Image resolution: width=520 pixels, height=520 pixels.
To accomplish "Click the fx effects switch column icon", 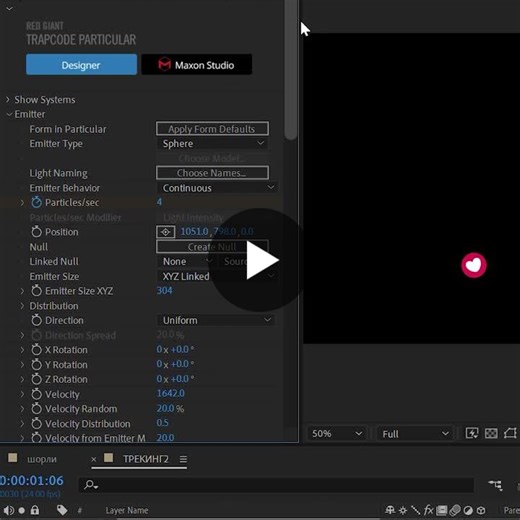I will pyautogui.click(x=428, y=510).
